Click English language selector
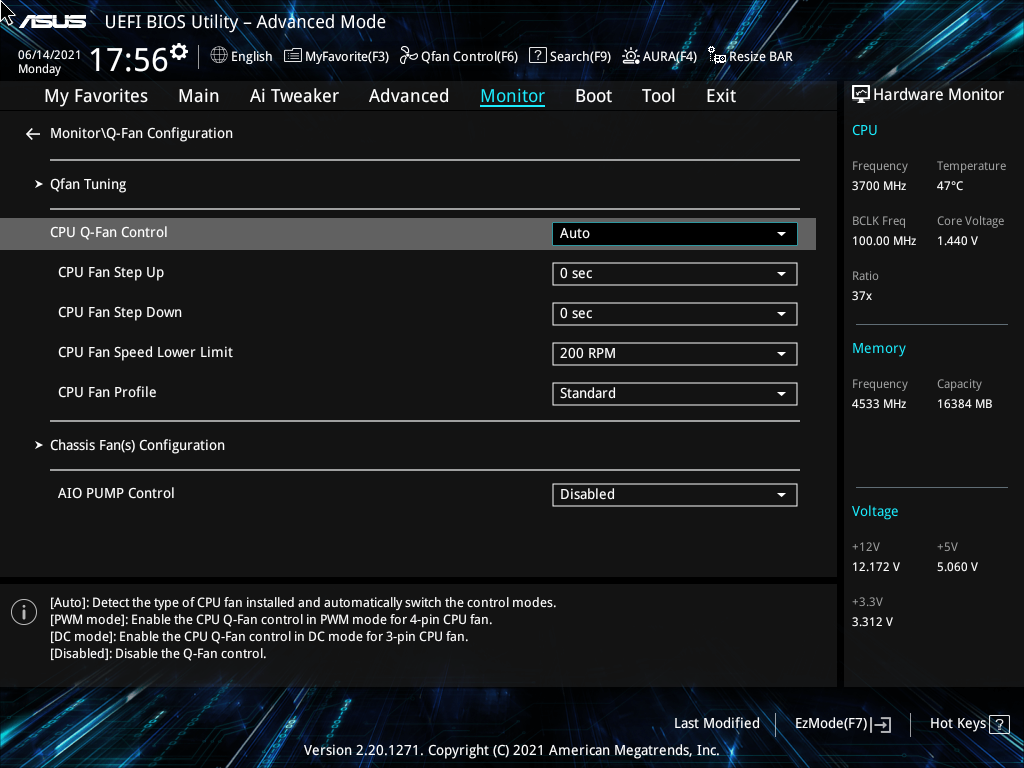Viewport: 1024px width, 768px height. pyautogui.click(x=251, y=57)
